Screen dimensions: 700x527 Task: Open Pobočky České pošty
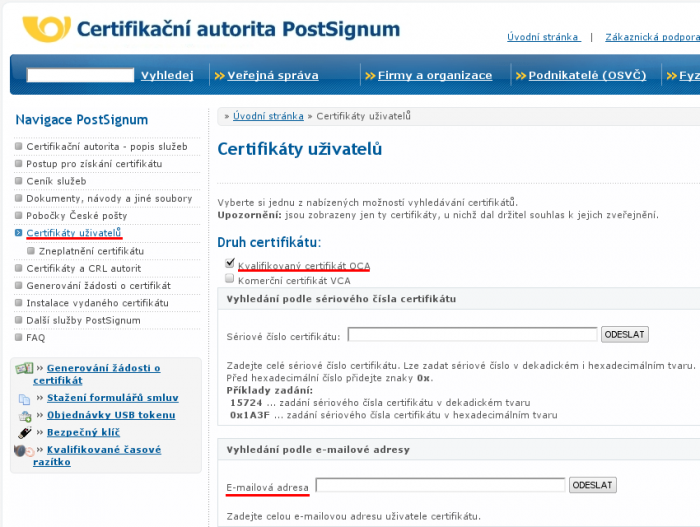pyautogui.click(x=77, y=216)
